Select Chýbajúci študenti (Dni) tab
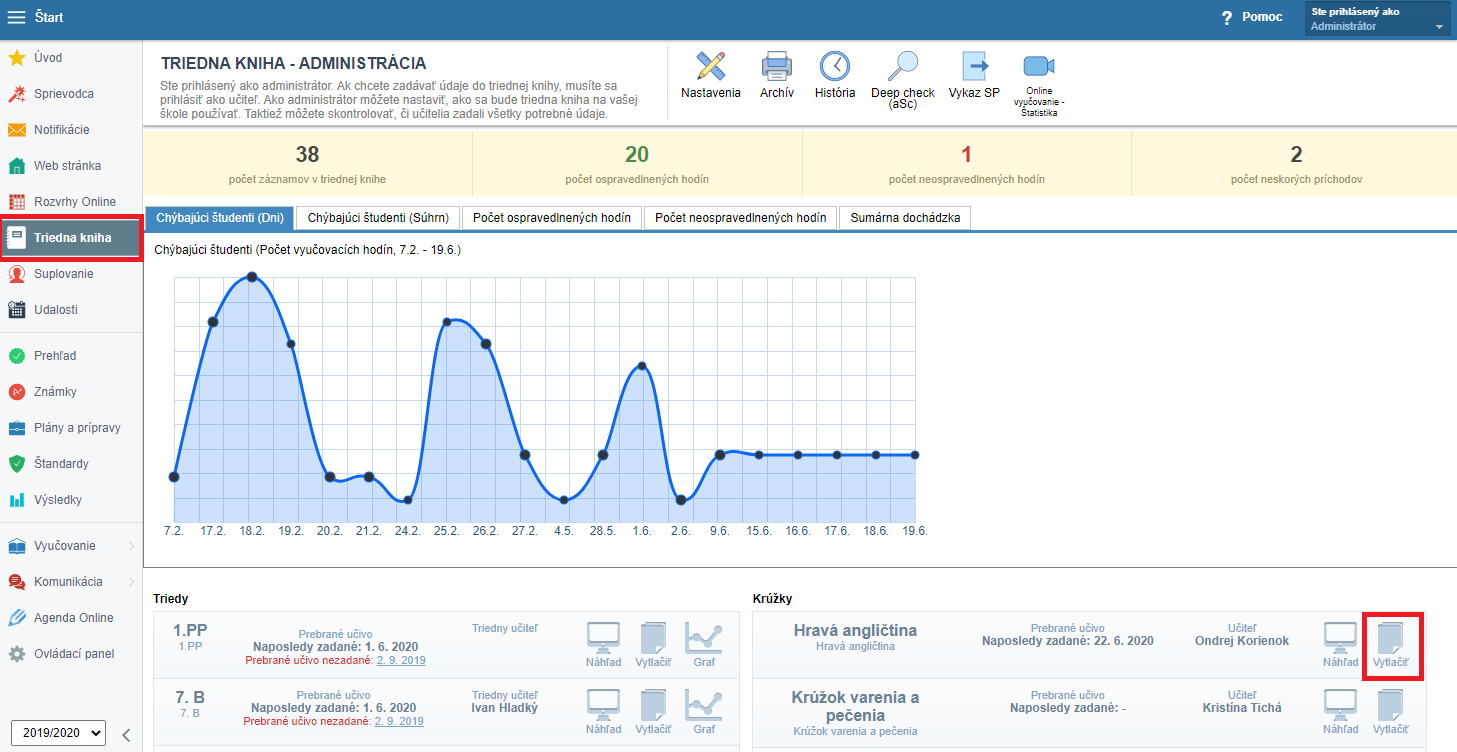This screenshot has height=752, width=1457. (220, 218)
